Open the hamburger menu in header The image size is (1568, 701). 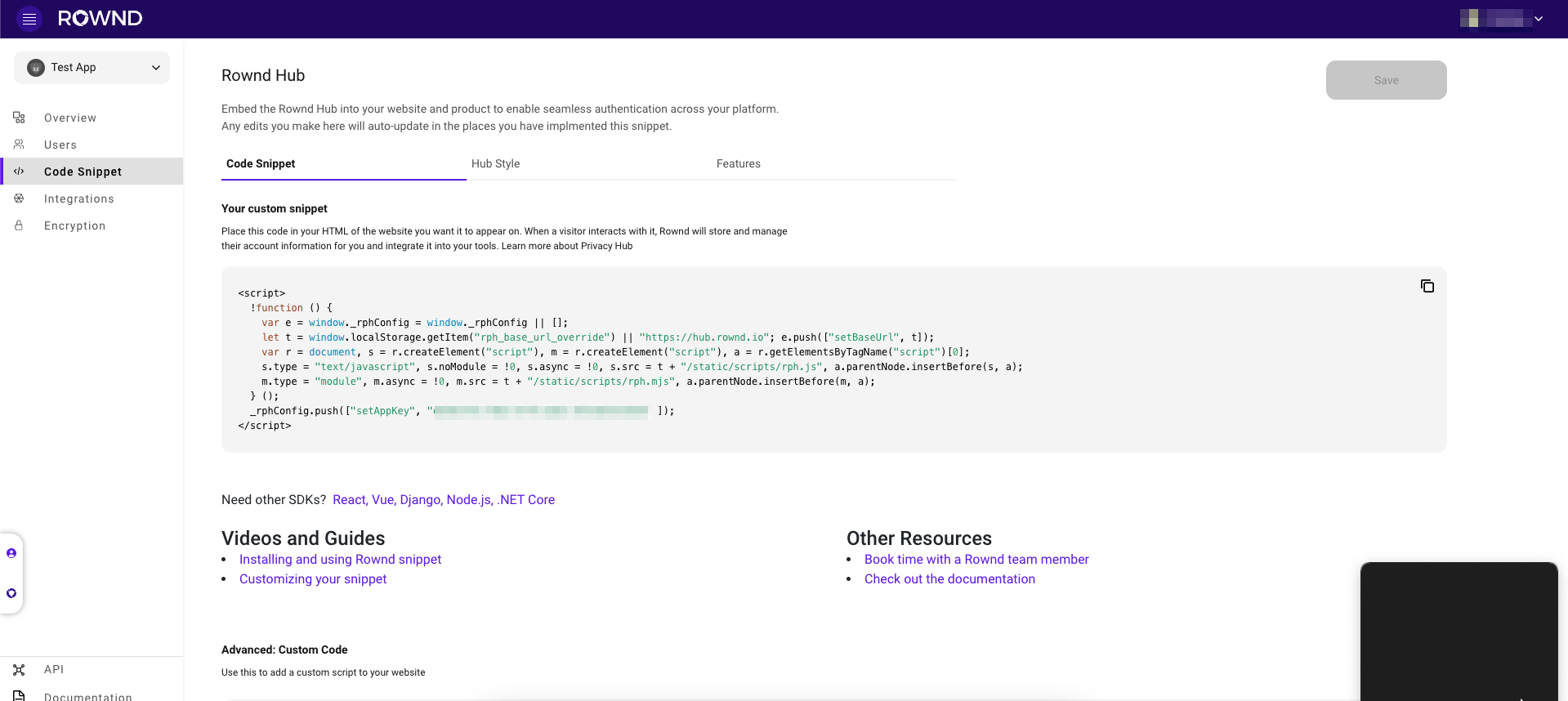click(x=29, y=19)
